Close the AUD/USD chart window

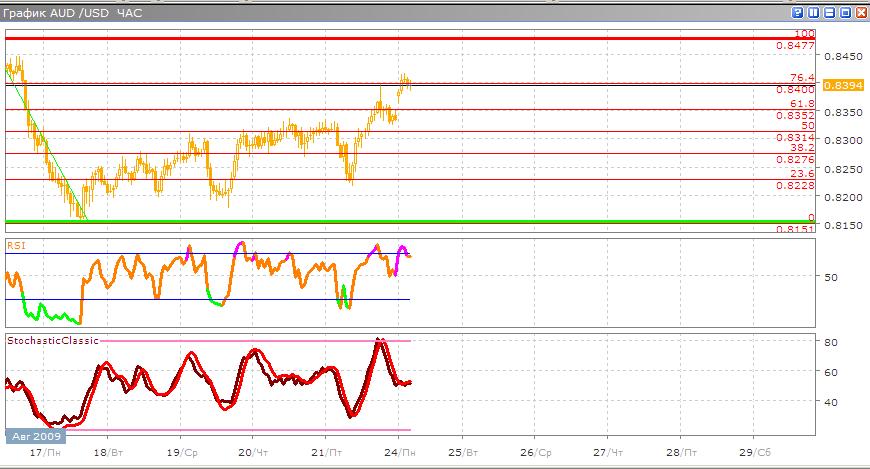click(860, 12)
